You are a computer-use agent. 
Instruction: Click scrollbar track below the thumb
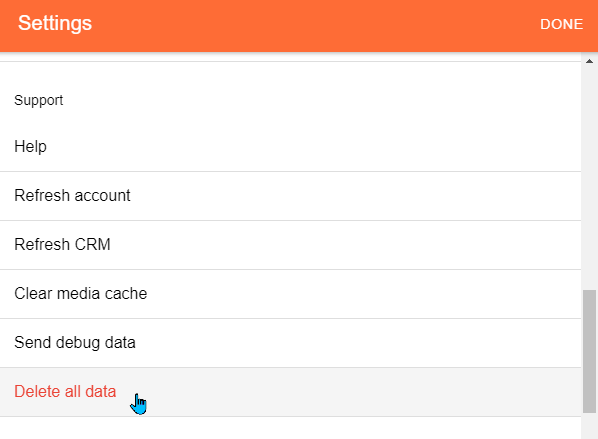tap(589, 426)
